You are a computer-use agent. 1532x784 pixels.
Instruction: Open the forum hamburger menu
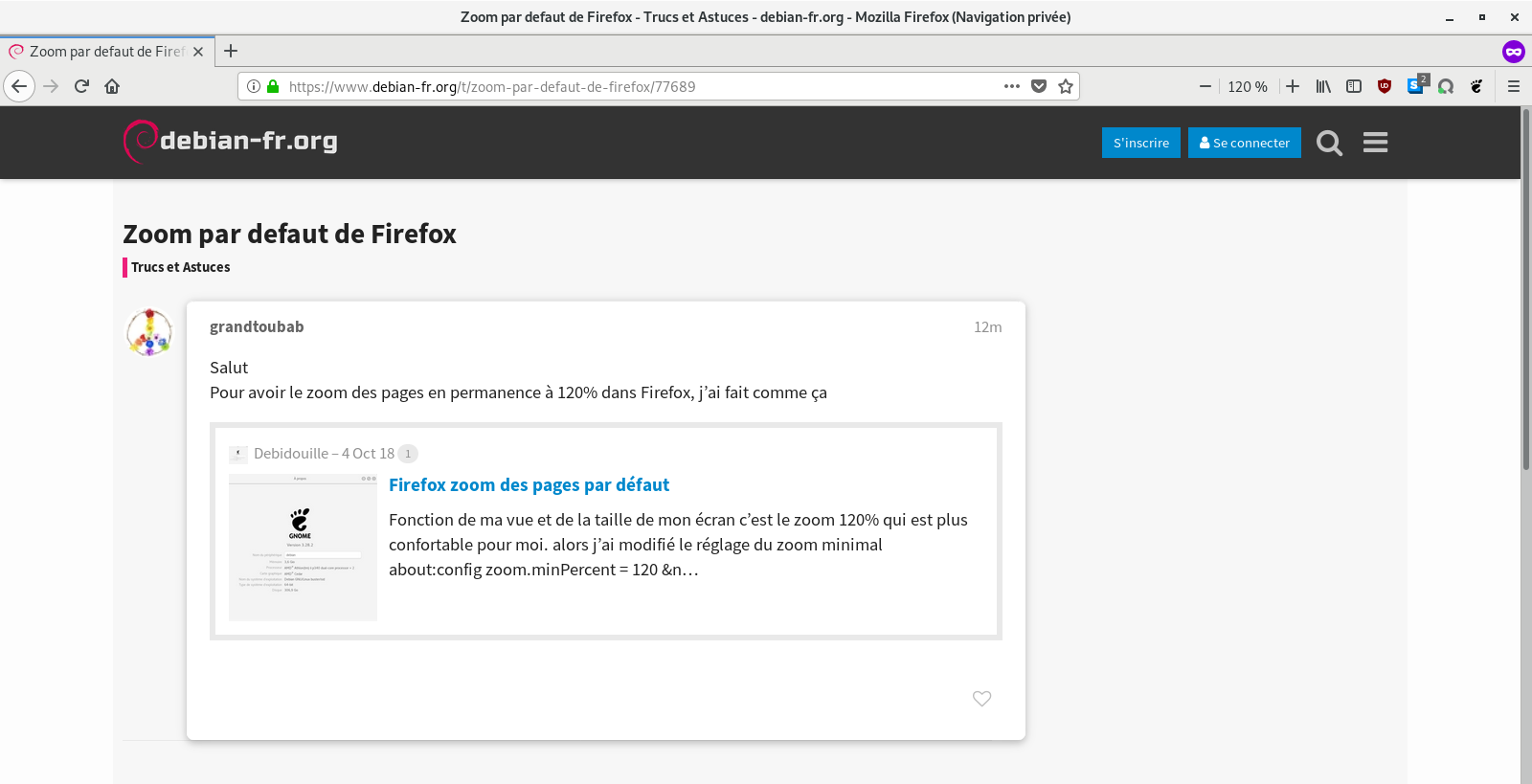click(x=1376, y=143)
